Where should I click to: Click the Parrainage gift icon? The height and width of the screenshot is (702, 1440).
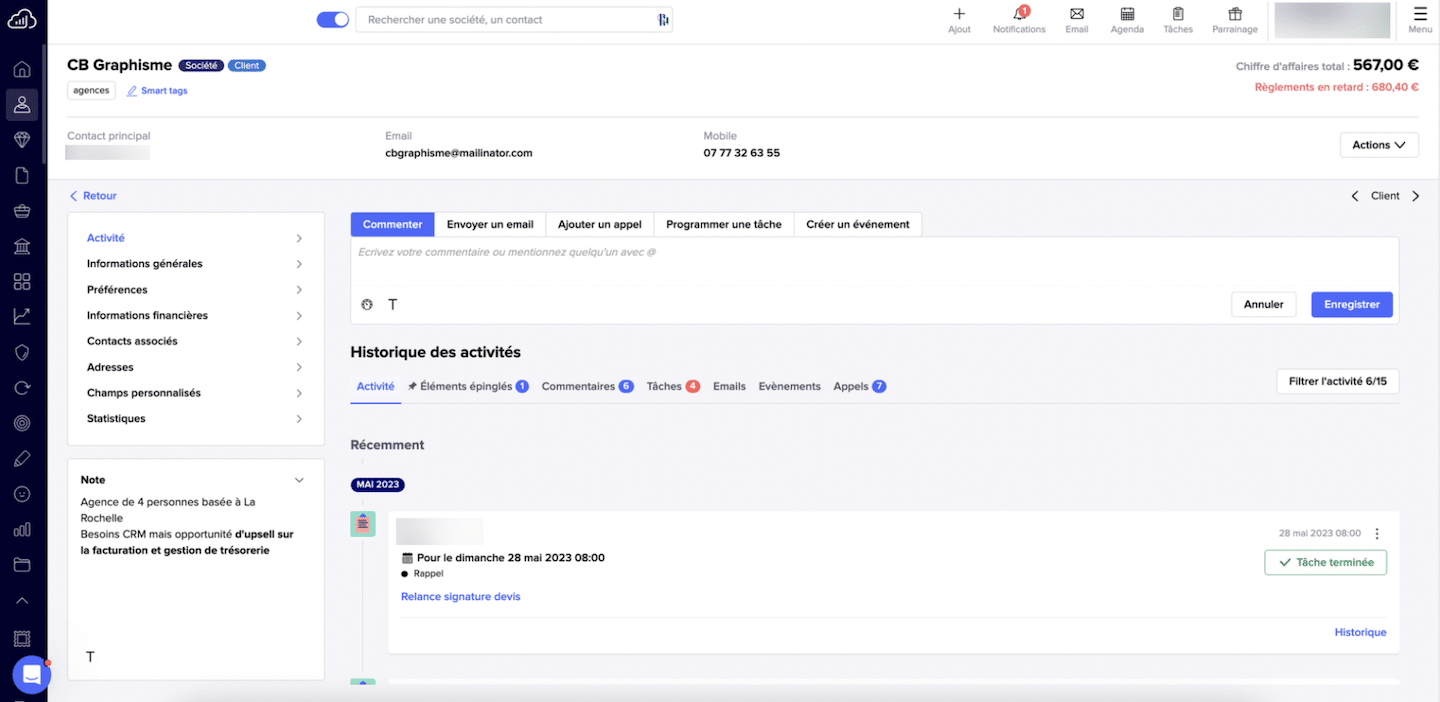coord(1235,15)
